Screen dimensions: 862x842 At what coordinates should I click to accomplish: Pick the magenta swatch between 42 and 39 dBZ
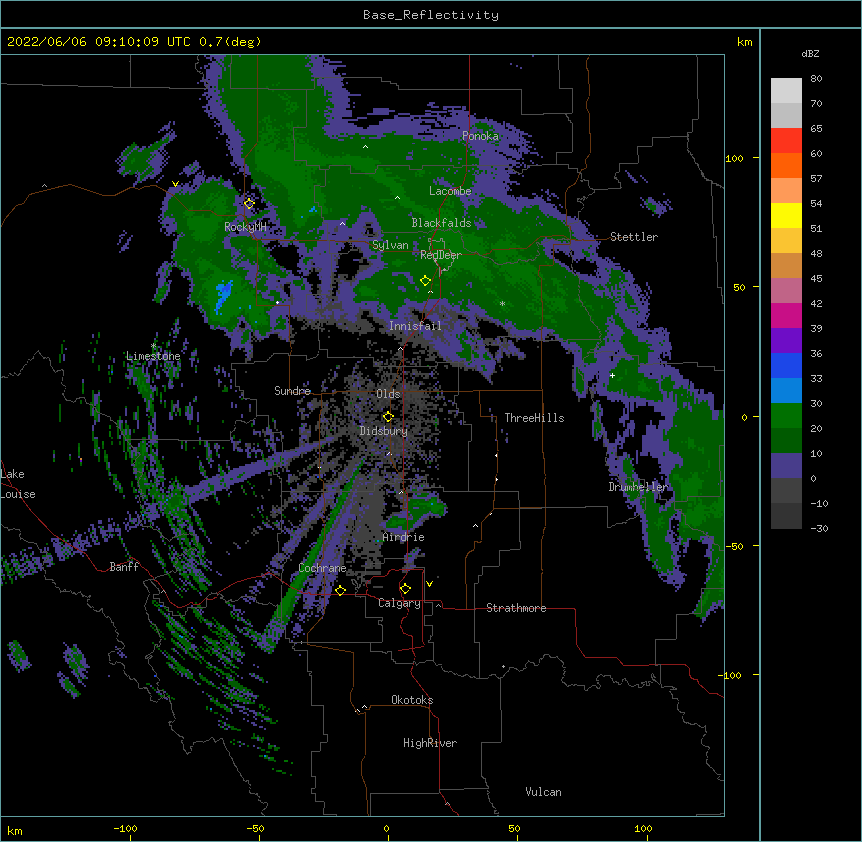click(x=786, y=315)
